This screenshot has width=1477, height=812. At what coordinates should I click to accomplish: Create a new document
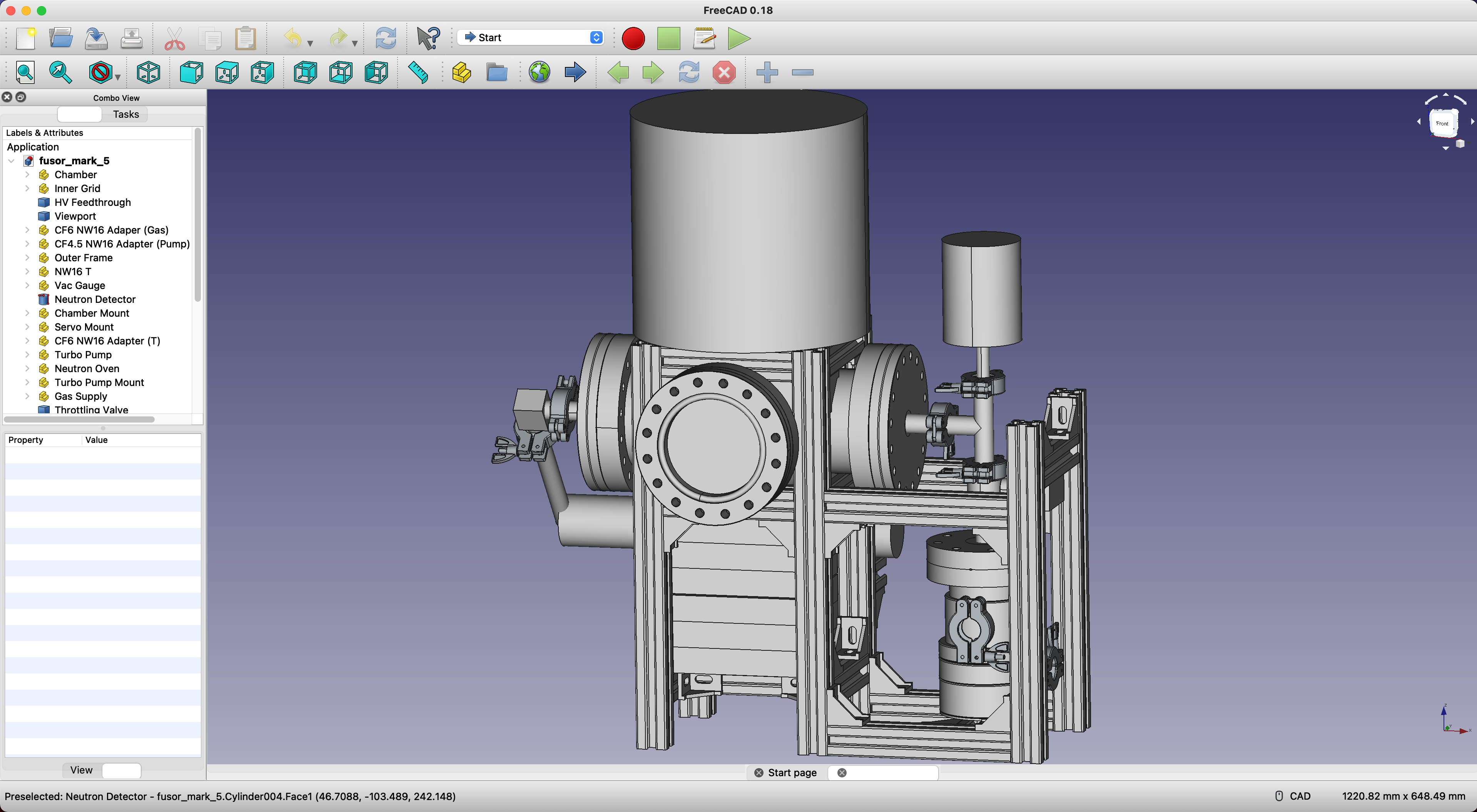tap(26, 38)
